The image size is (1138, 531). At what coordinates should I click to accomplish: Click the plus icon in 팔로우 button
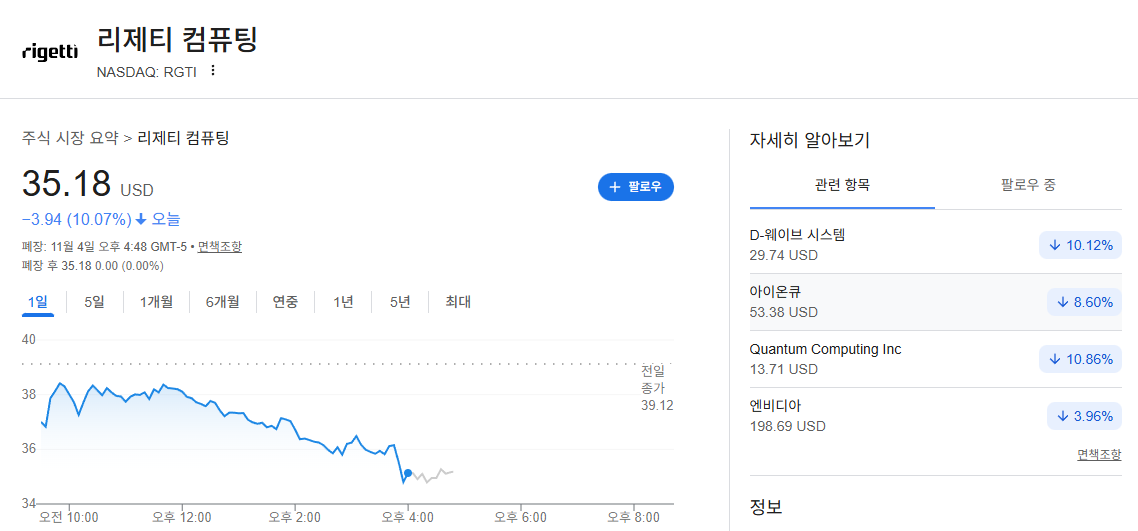(615, 187)
